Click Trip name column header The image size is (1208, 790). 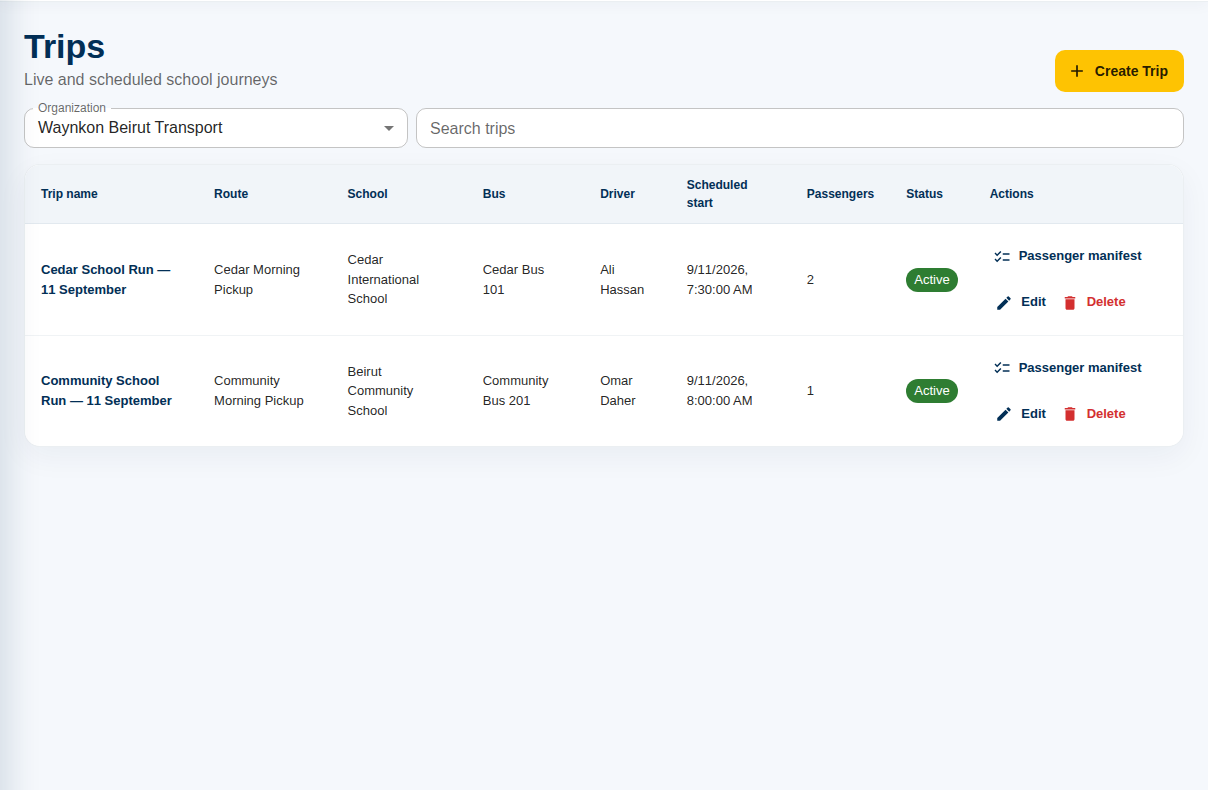click(x=69, y=194)
